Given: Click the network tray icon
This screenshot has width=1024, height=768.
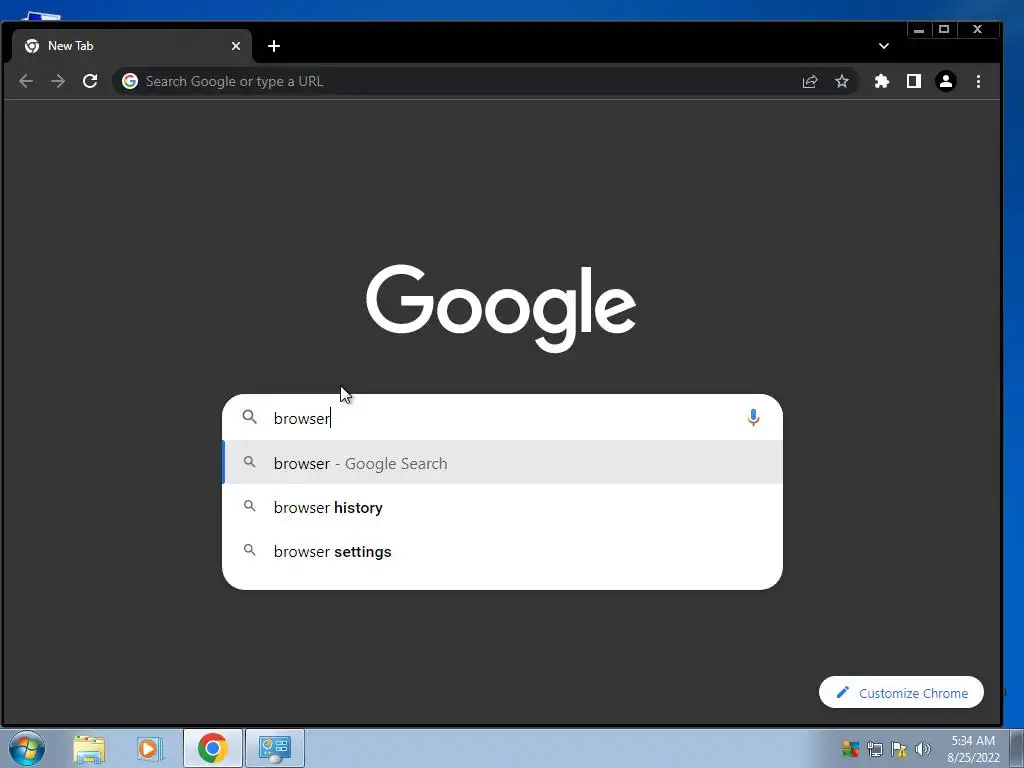Looking at the screenshot, I should click(x=874, y=749).
